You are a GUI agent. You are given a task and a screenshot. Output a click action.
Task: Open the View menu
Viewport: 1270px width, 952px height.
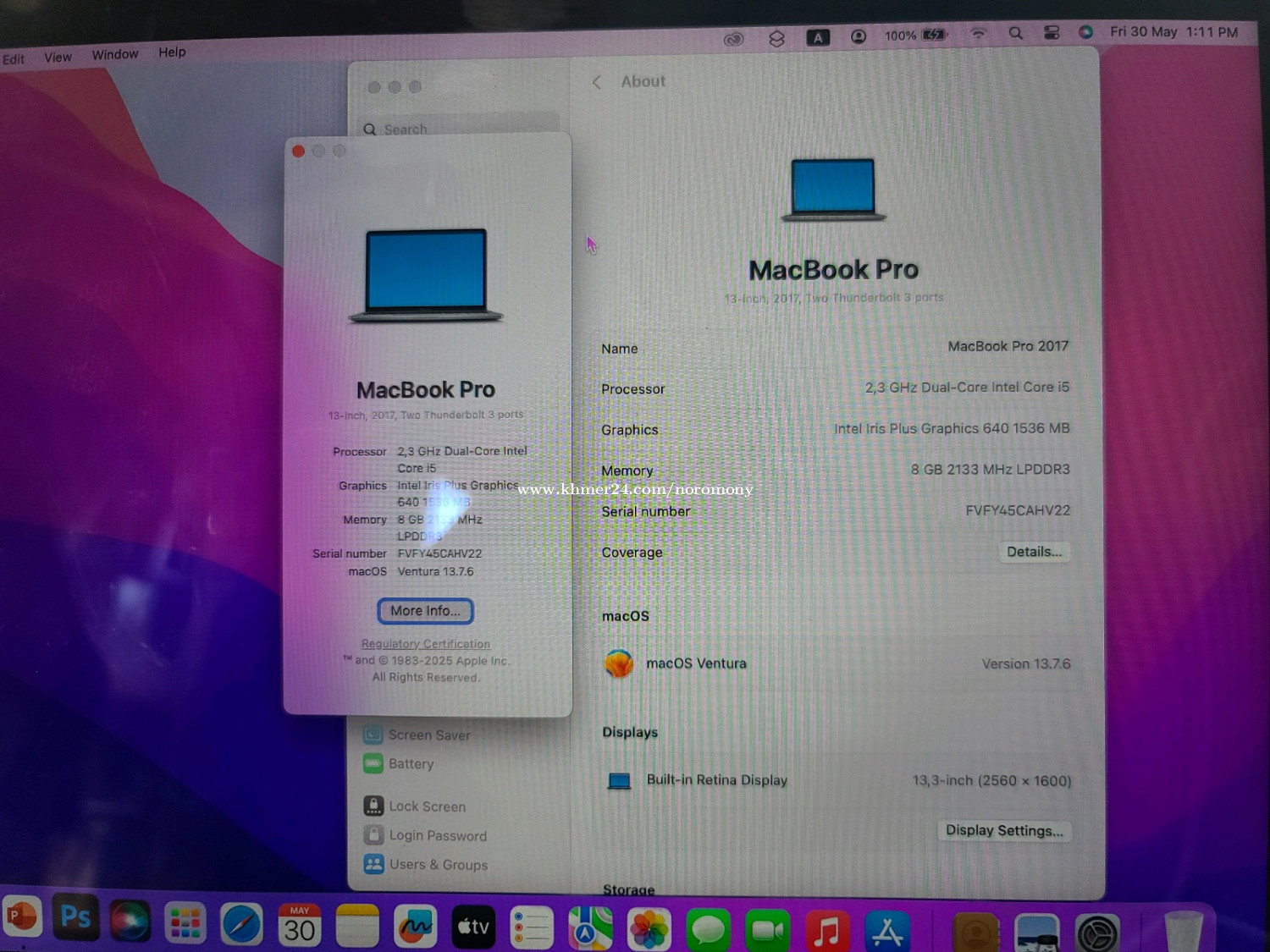(x=58, y=58)
